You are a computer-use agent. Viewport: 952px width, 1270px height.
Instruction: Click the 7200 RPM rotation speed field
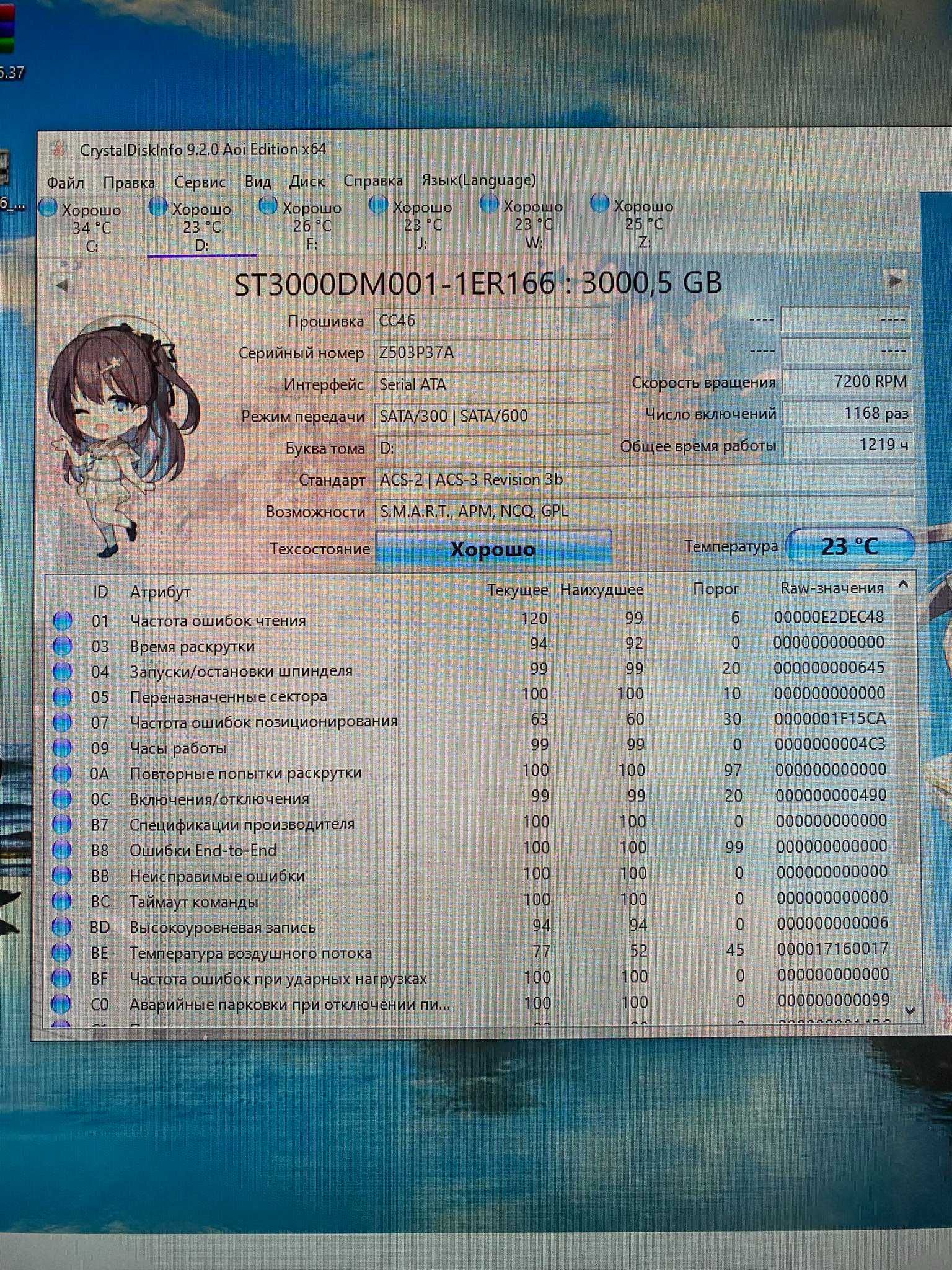847,381
